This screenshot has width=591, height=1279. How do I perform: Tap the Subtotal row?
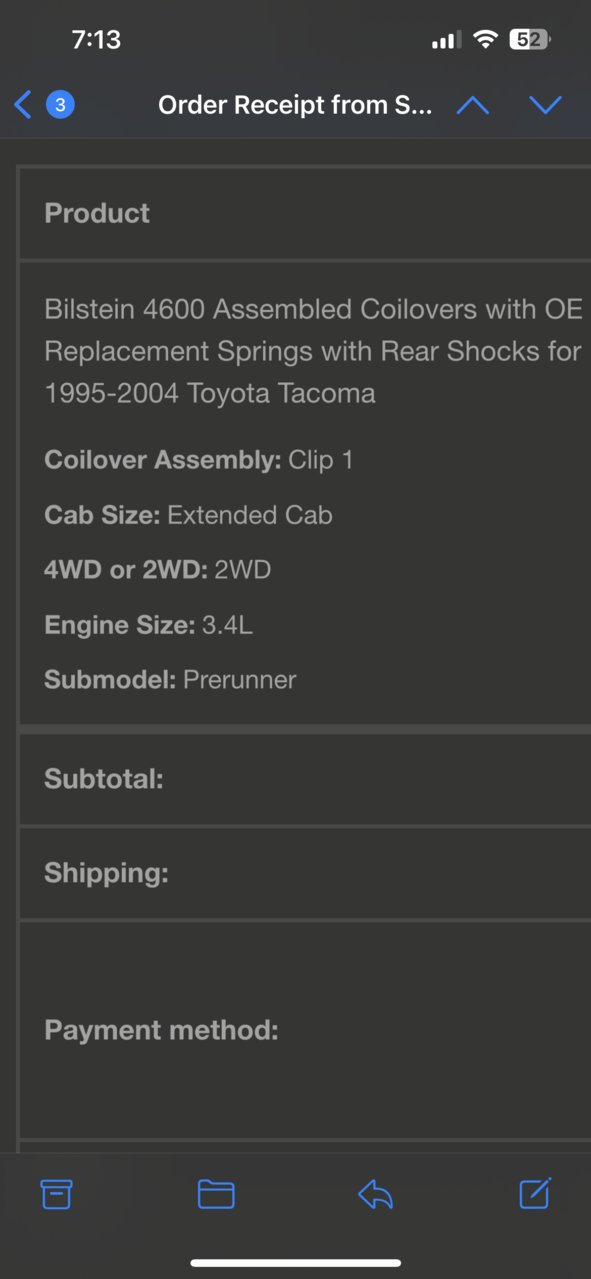coord(305,780)
